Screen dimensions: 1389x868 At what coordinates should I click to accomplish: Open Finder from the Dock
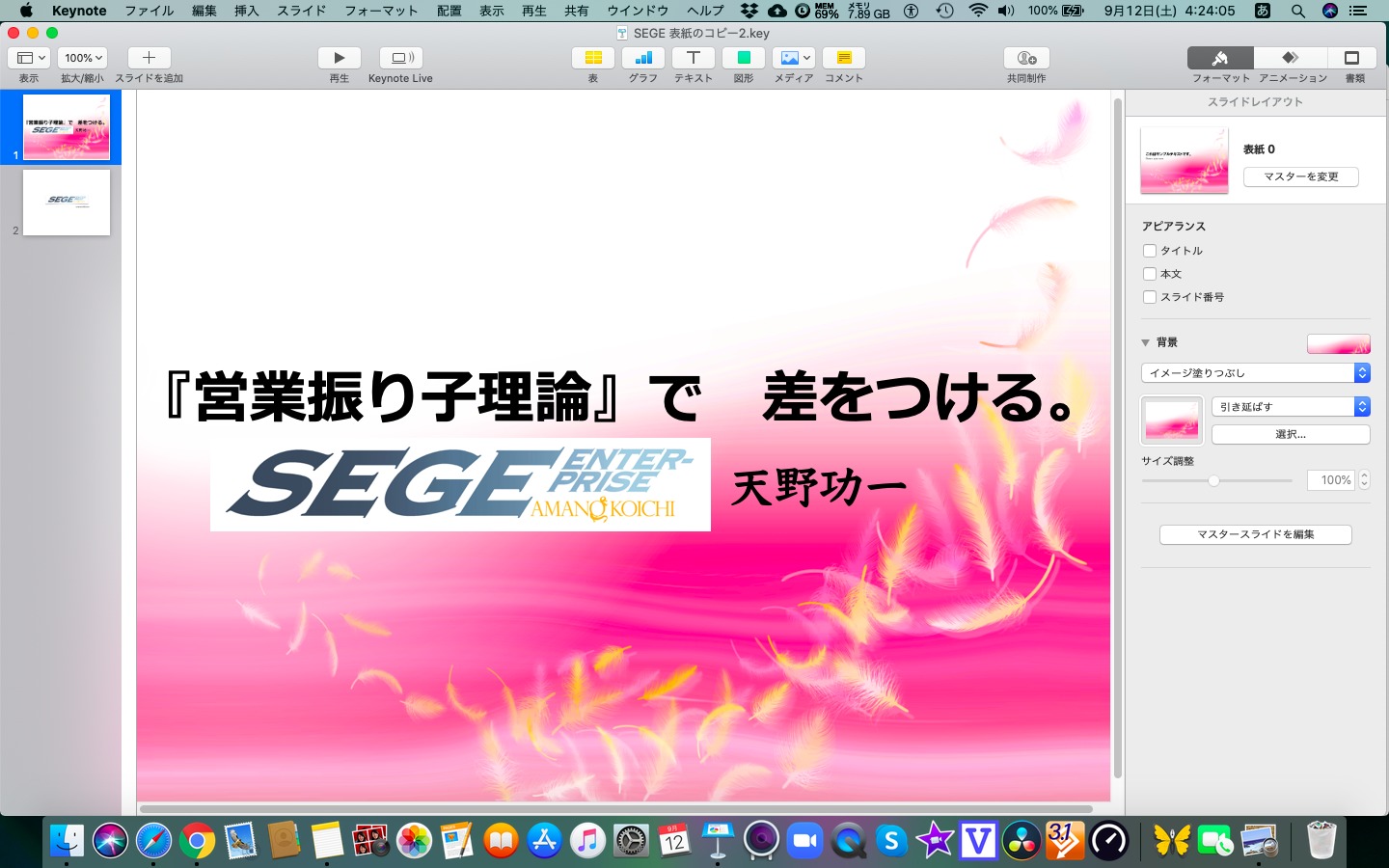coord(68,841)
